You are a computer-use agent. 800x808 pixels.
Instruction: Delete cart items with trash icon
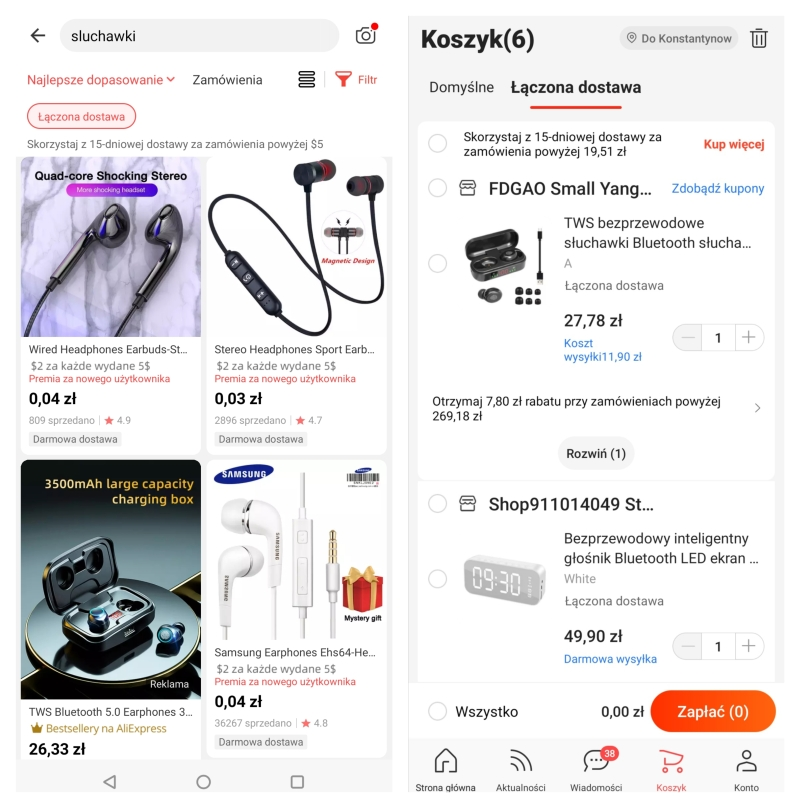(759, 38)
